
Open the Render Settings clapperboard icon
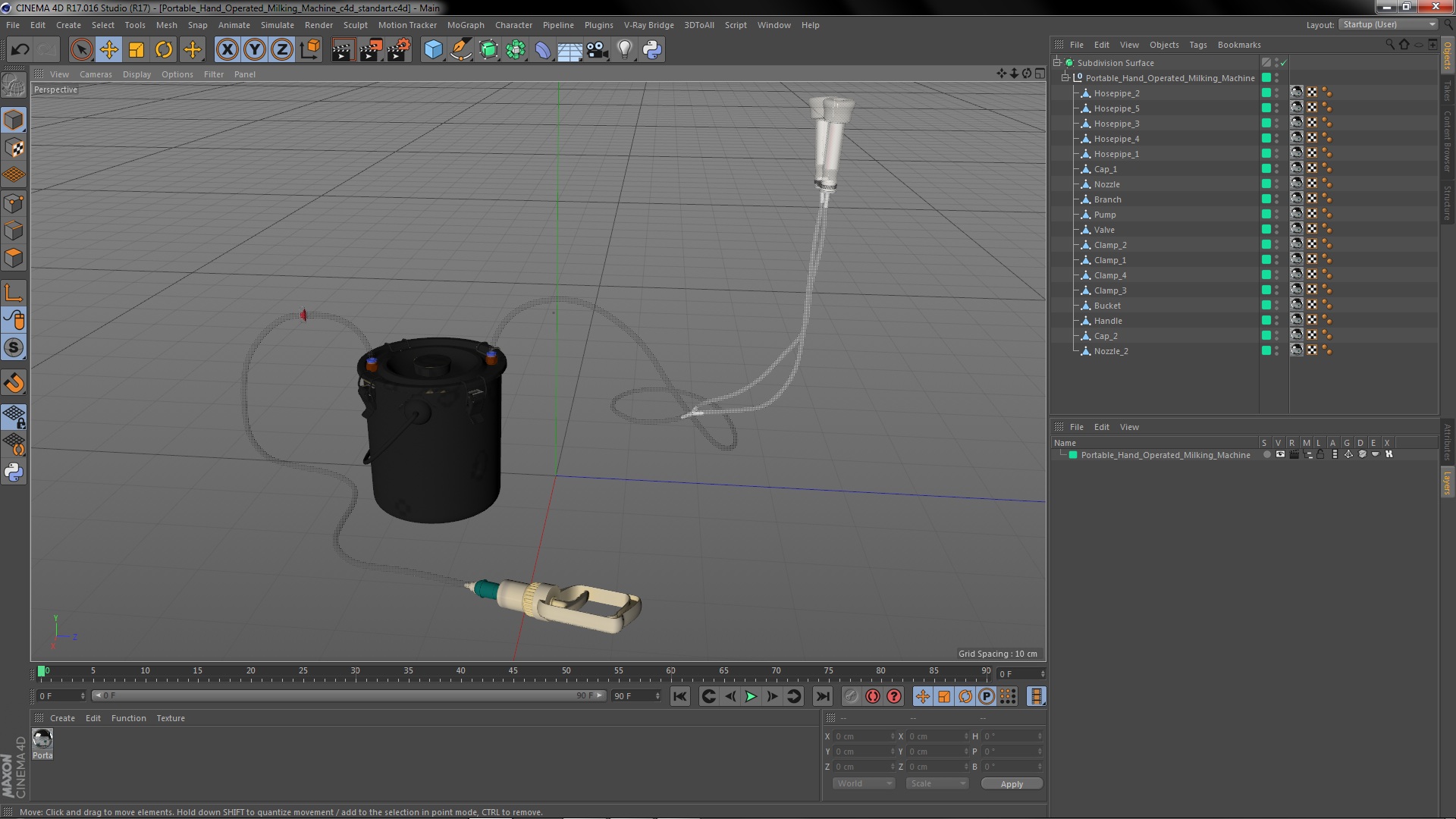pos(398,50)
